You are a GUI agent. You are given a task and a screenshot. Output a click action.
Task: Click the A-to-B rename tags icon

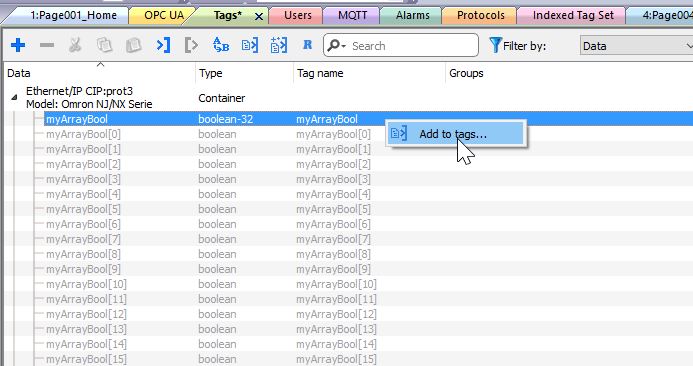tap(221, 45)
